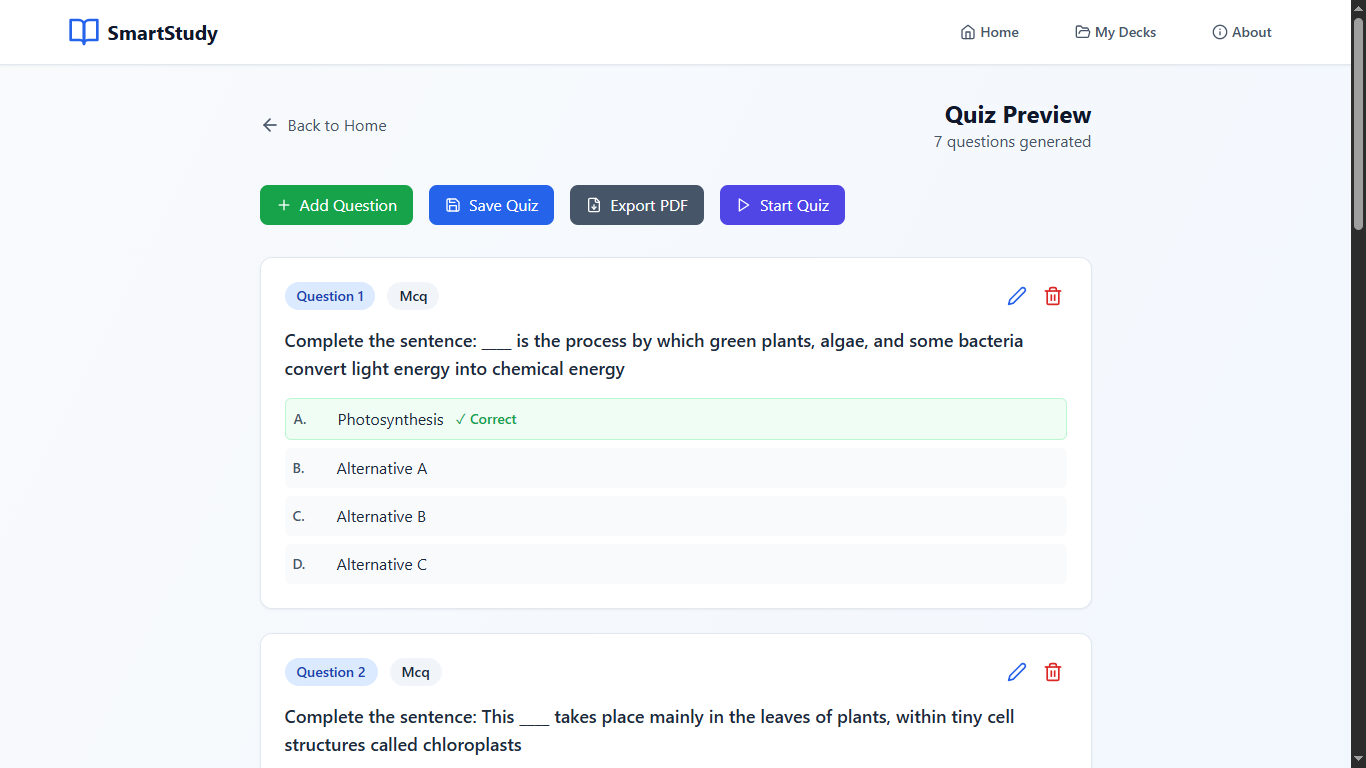Edit Question 1 with pencil icon
The image size is (1366, 768).
coord(1017,296)
